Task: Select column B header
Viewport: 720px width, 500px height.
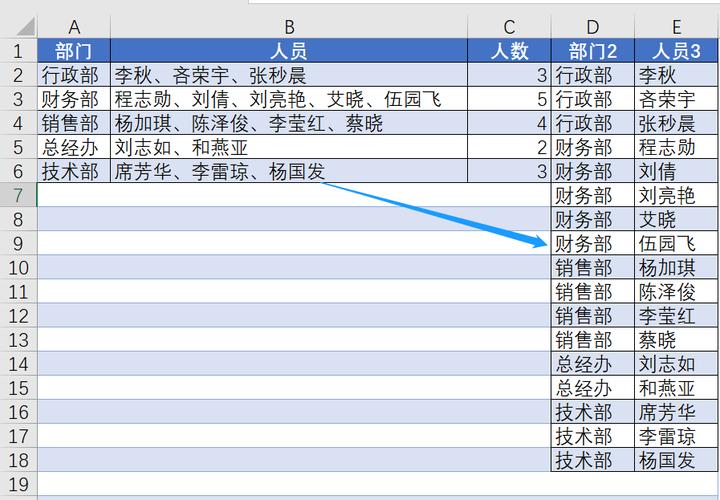Action: coord(289,27)
